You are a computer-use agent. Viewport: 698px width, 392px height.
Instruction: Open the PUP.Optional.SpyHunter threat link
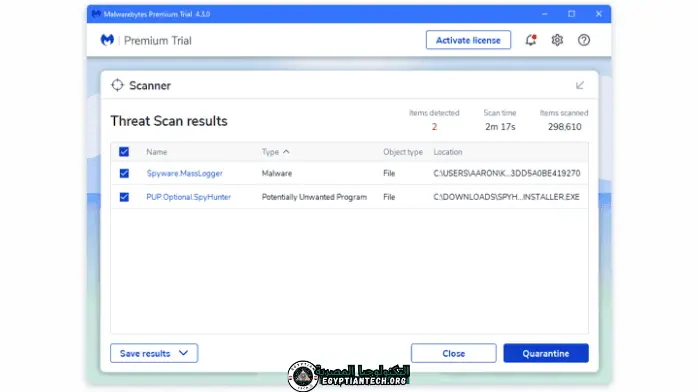coord(188,197)
